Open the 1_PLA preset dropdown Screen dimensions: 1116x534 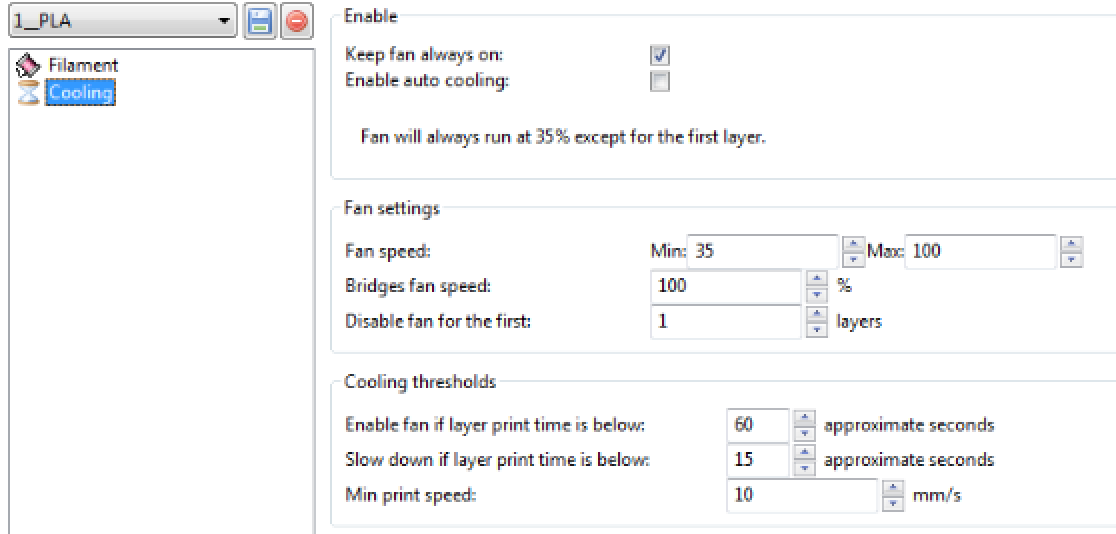point(225,22)
